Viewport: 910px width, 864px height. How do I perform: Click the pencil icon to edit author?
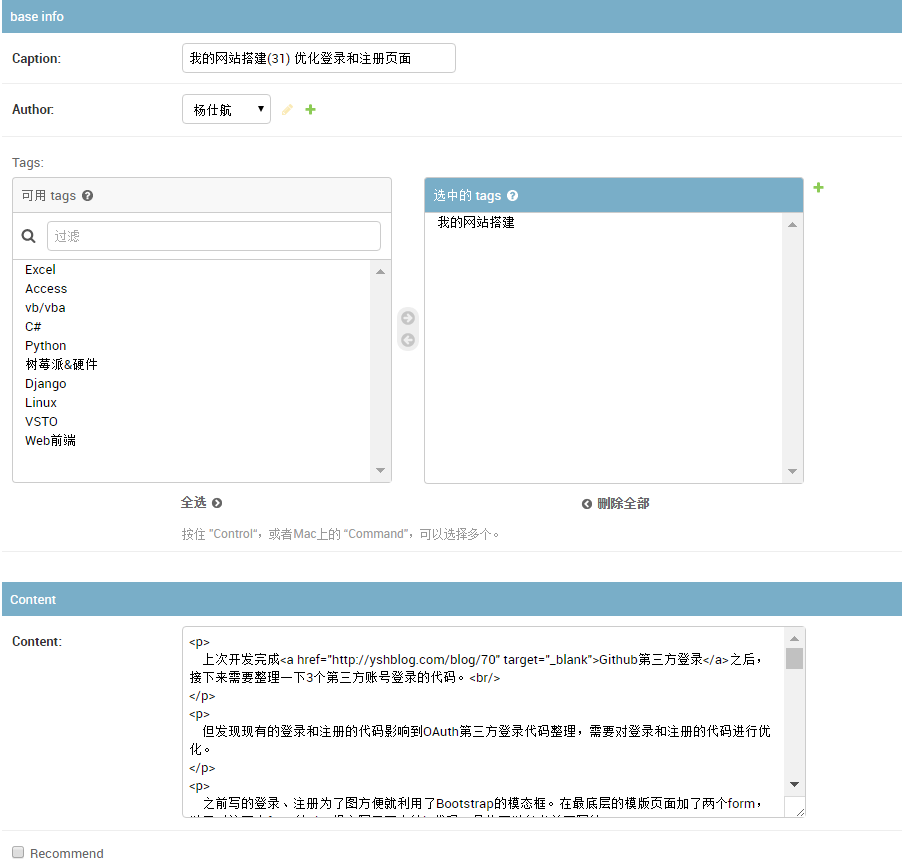pos(287,110)
